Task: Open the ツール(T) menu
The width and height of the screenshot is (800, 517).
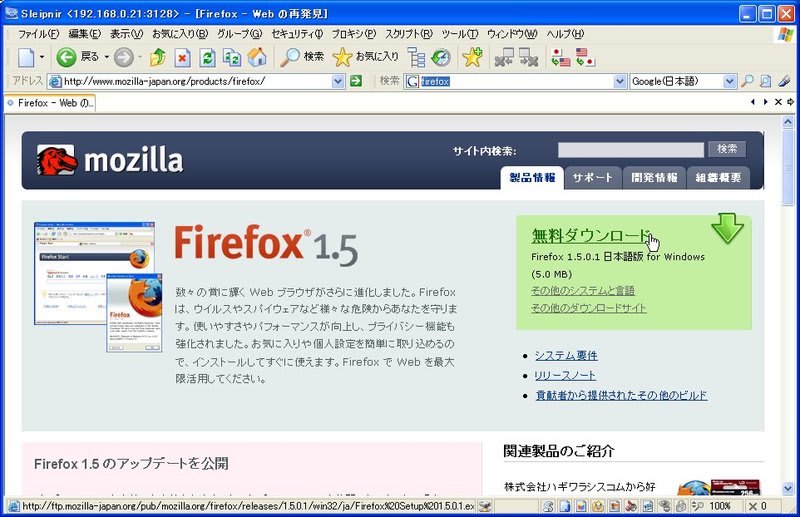Action: coord(460,34)
